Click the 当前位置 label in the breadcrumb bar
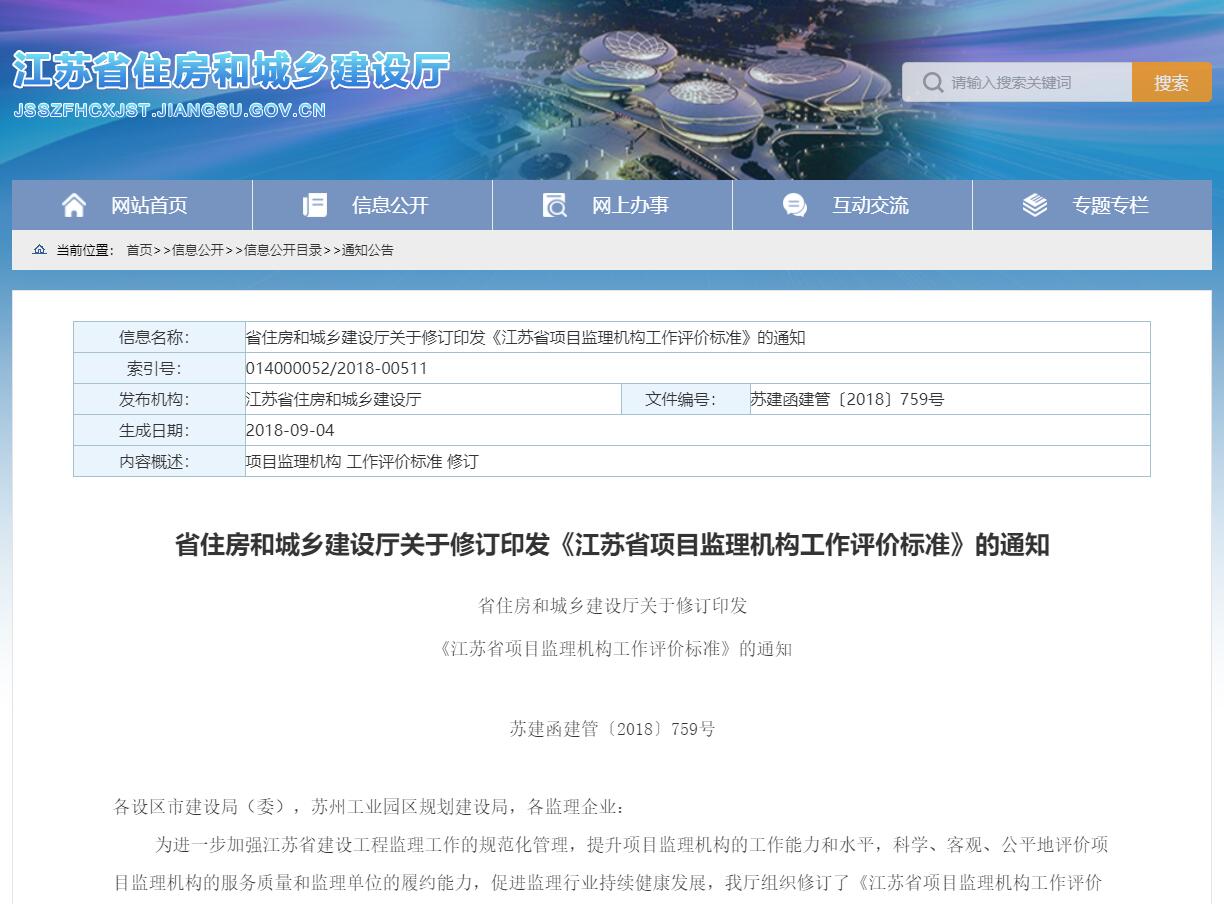The height and width of the screenshot is (904, 1224). pos(84,250)
